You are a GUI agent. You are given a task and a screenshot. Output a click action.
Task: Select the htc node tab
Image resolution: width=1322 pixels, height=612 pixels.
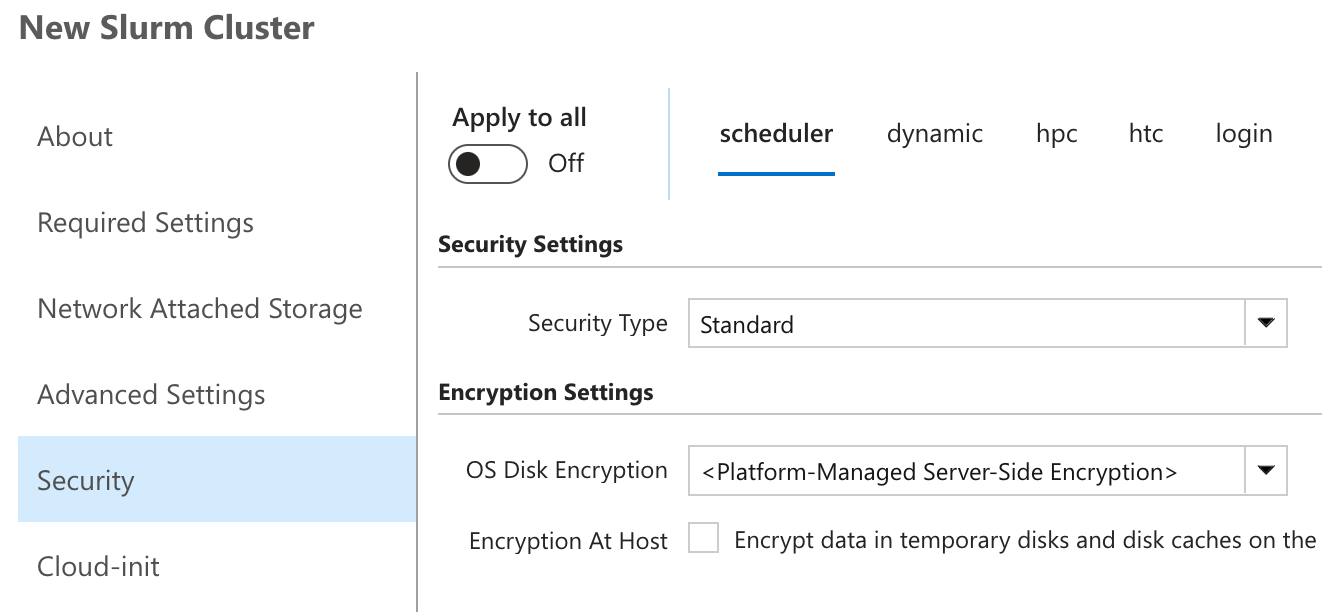click(x=1145, y=134)
